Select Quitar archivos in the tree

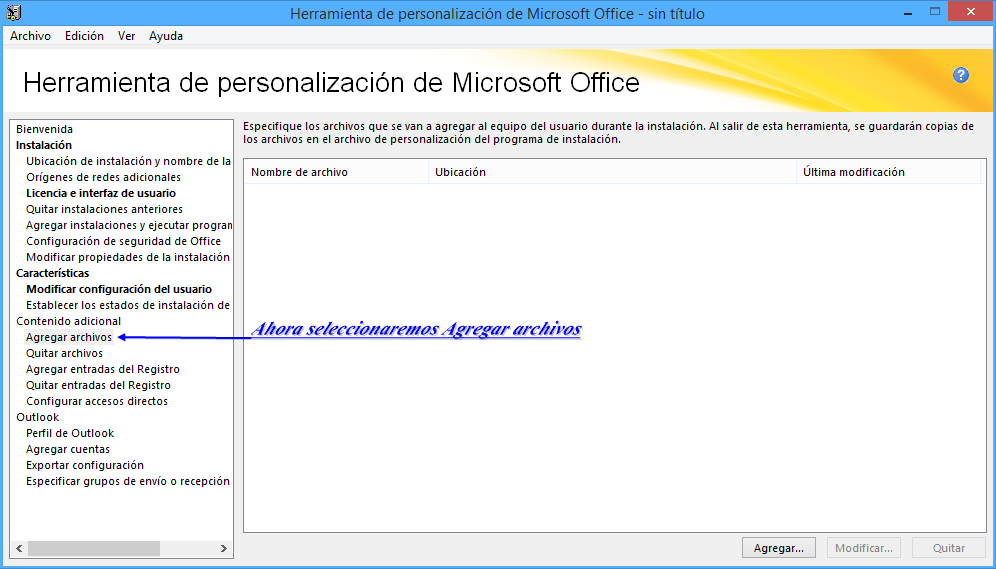(x=64, y=353)
